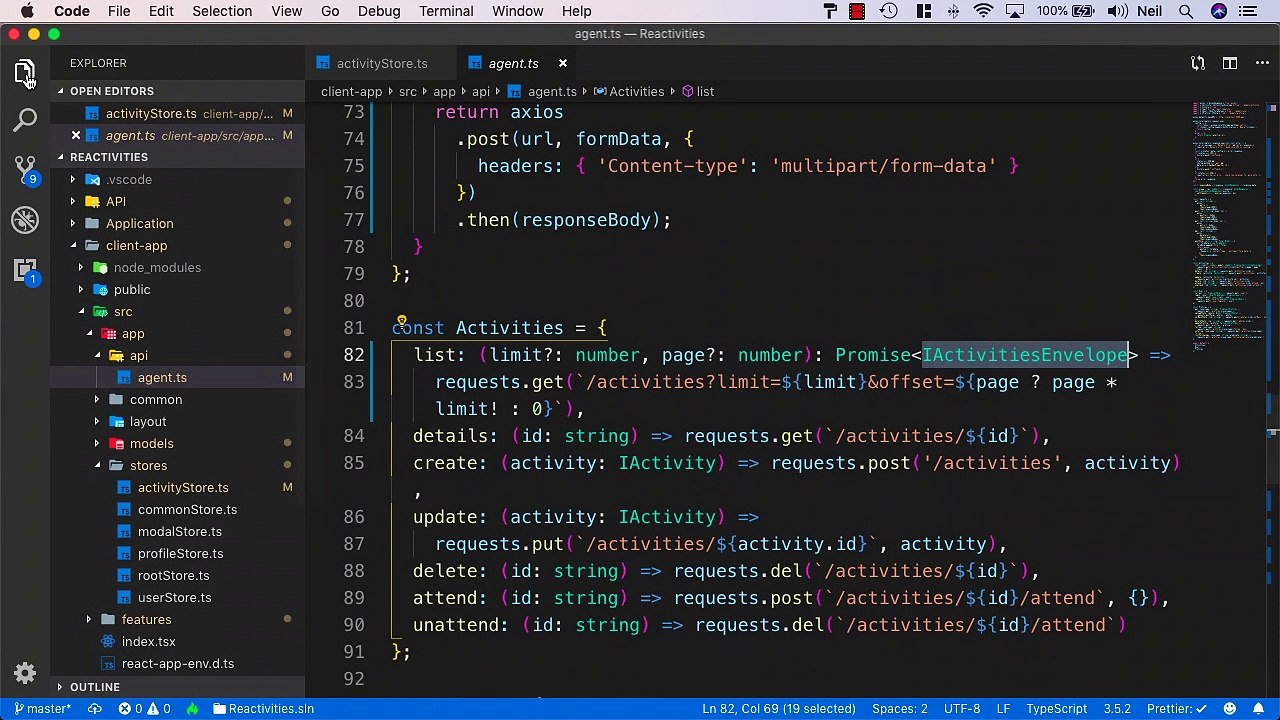This screenshot has height=720, width=1280.
Task: Open the File menu
Action: [119, 11]
